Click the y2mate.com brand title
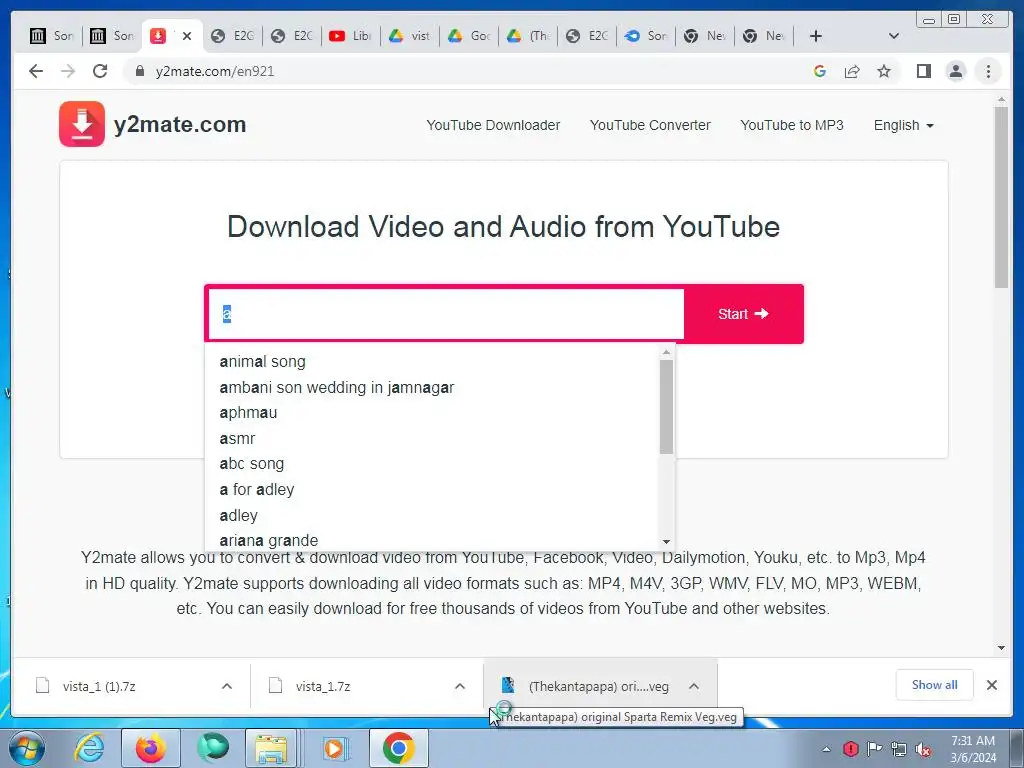This screenshot has height=768, width=1024. [180, 124]
